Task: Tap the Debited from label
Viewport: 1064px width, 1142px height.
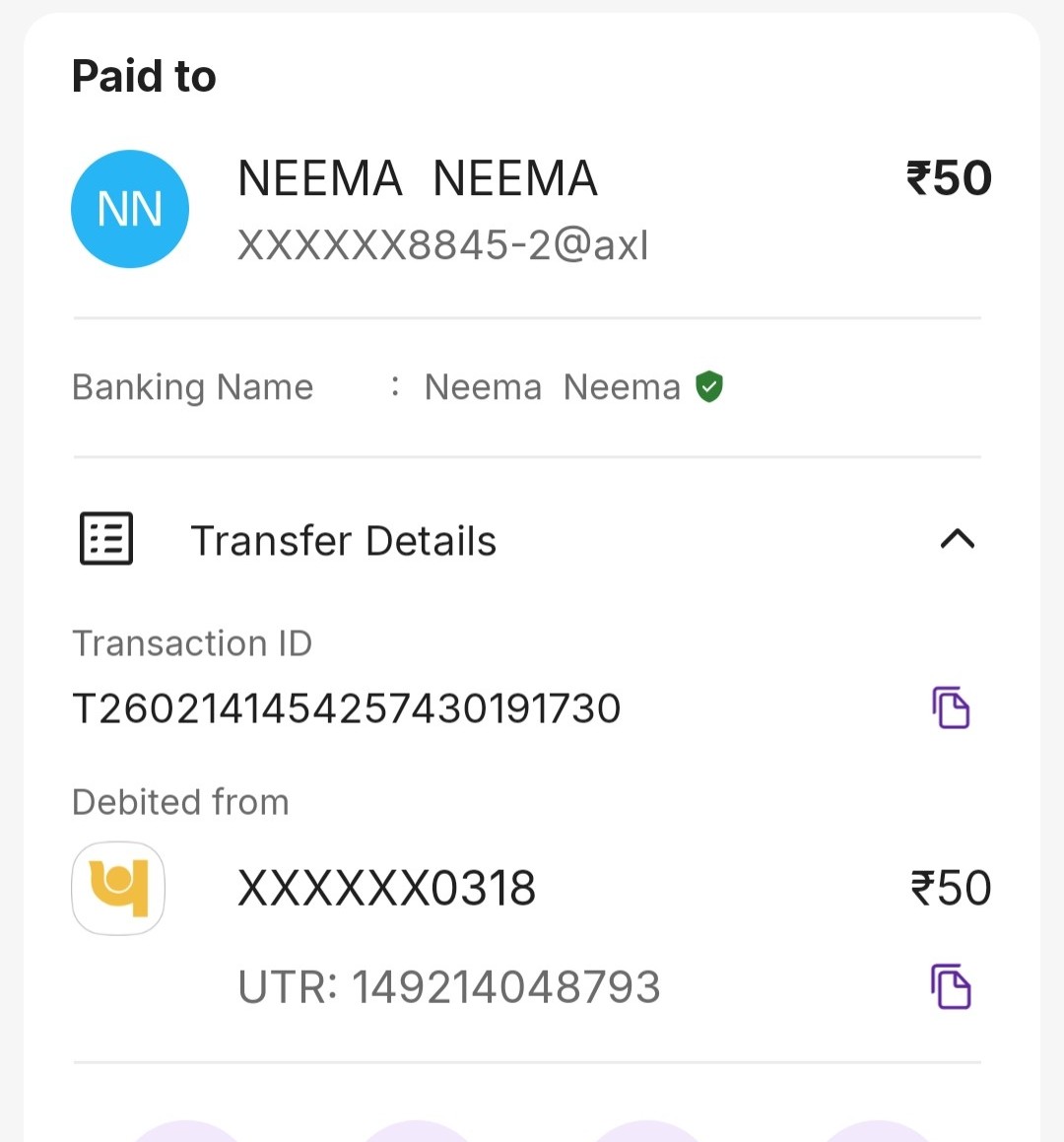Action: point(180,802)
